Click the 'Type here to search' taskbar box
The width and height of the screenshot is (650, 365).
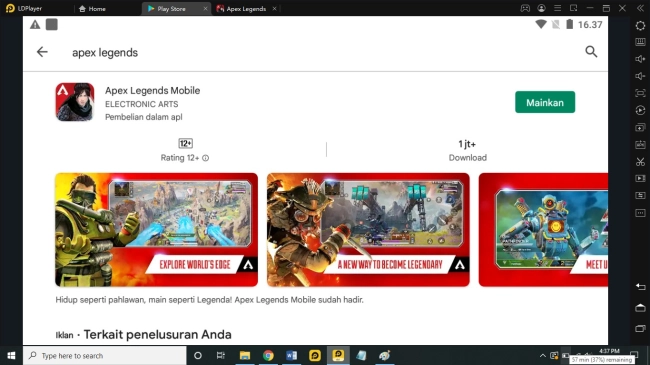tap(104, 355)
